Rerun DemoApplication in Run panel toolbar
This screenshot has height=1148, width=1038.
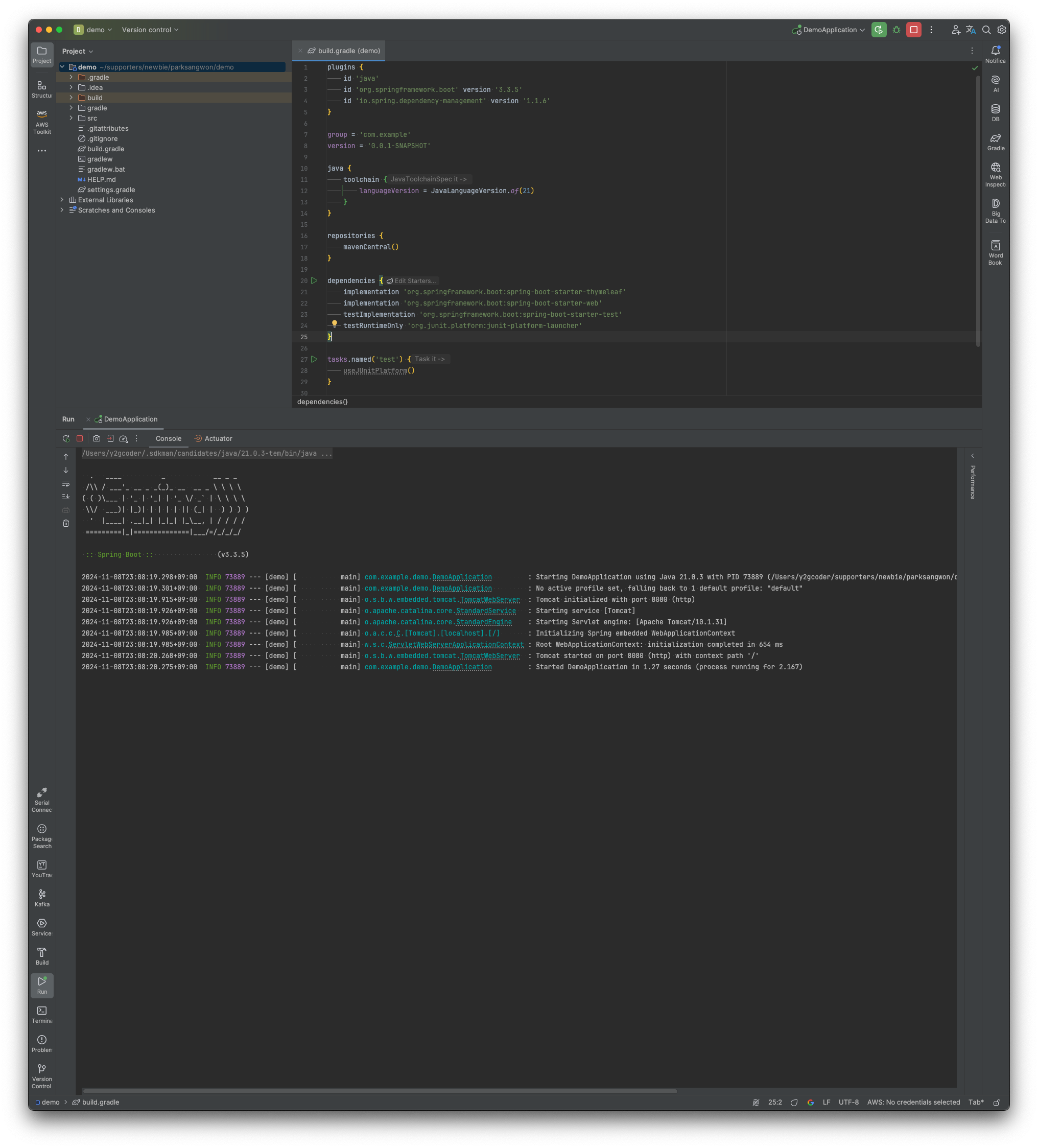pyautogui.click(x=66, y=438)
